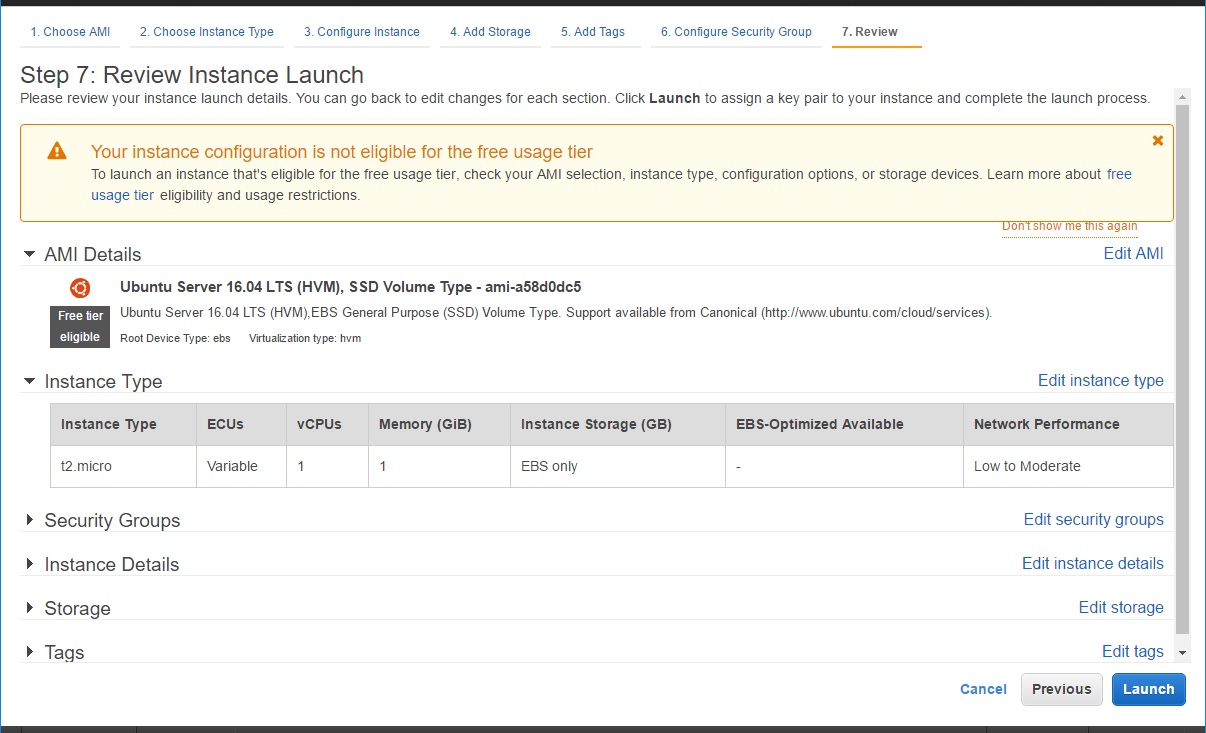Collapse the AMI Details section
The width and height of the screenshot is (1206, 733).
tap(30, 254)
